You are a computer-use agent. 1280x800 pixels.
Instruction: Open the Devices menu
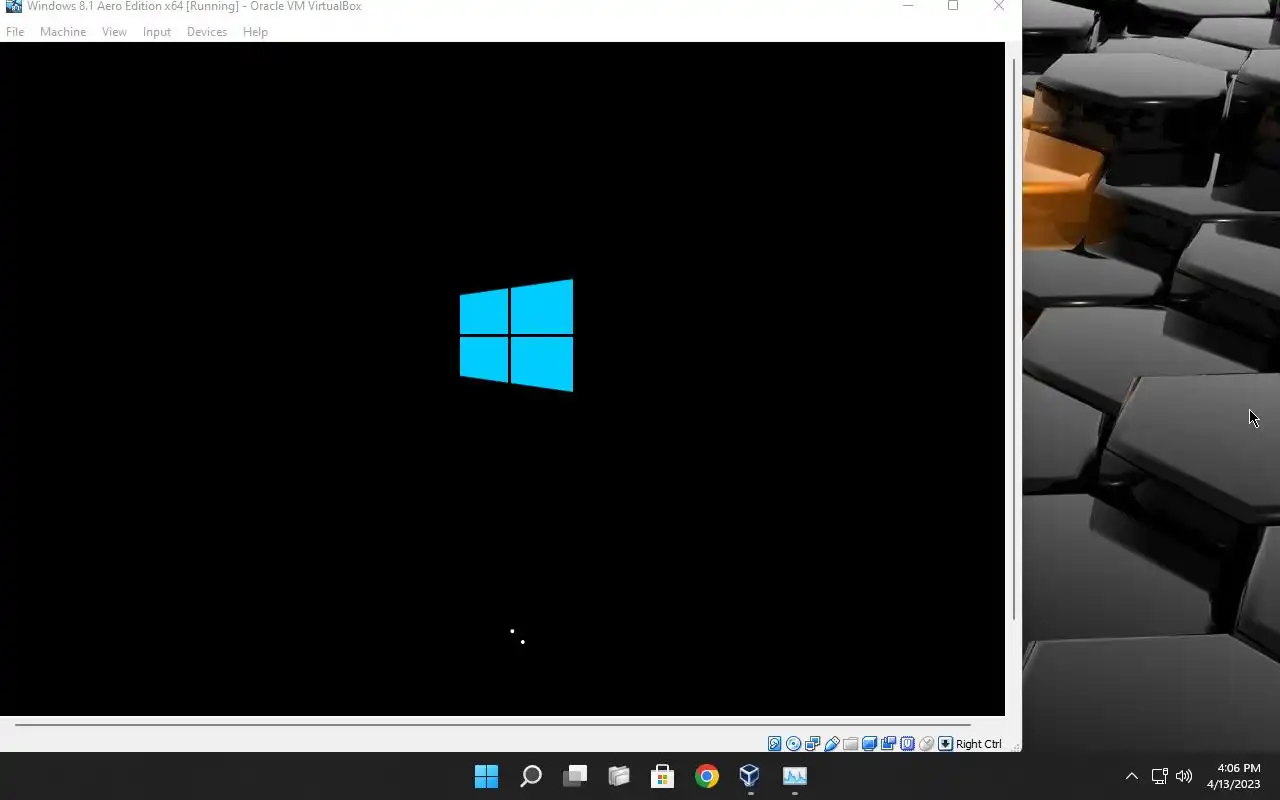pos(207,32)
